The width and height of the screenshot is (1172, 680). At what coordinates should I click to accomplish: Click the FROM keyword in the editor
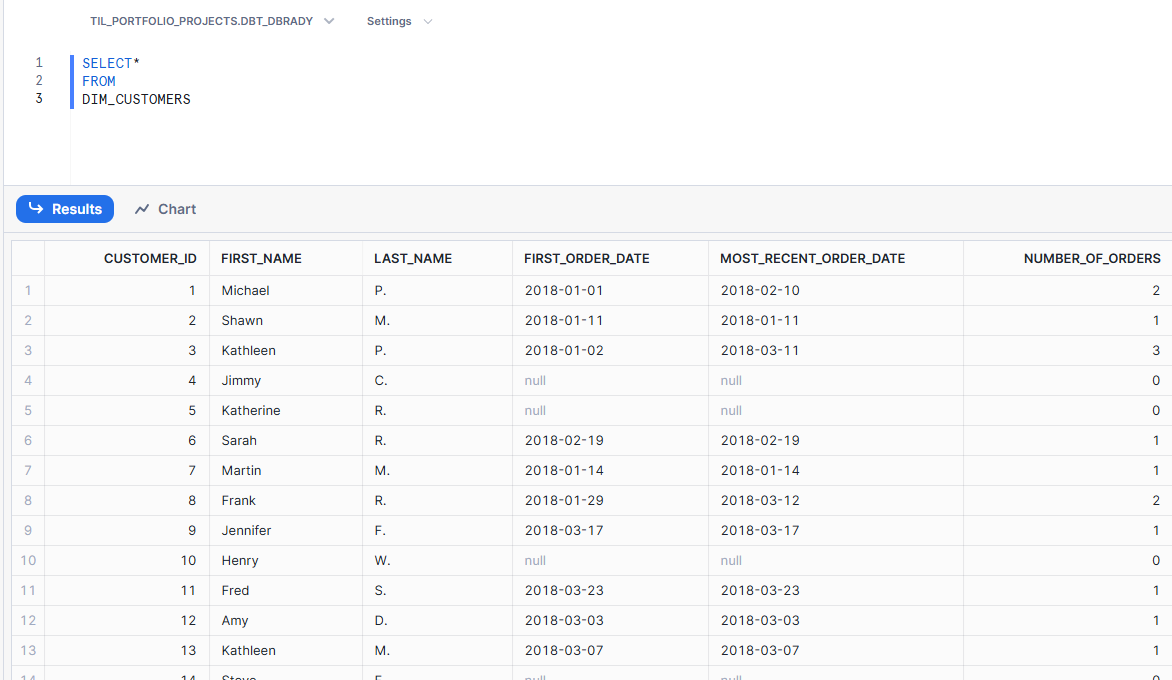click(99, 81)
